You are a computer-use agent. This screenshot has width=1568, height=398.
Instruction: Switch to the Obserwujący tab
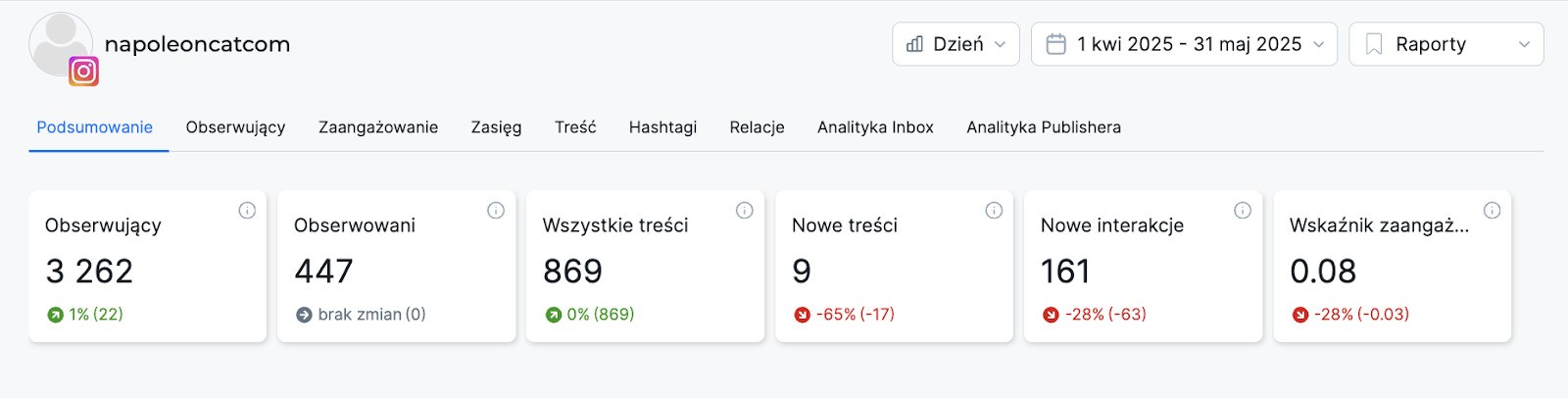tap(235, 127)
